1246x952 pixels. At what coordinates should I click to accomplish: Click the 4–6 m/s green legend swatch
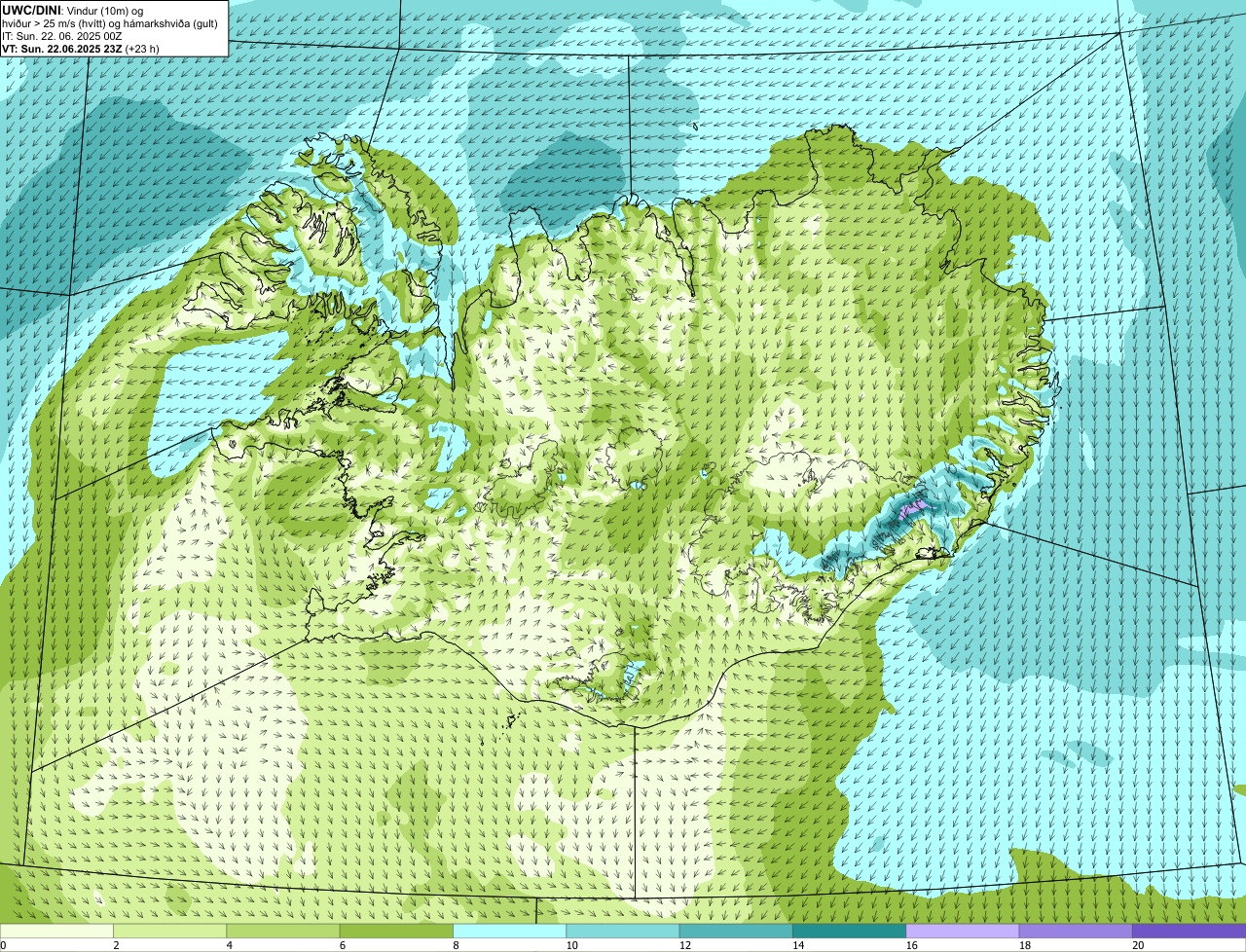283,931
